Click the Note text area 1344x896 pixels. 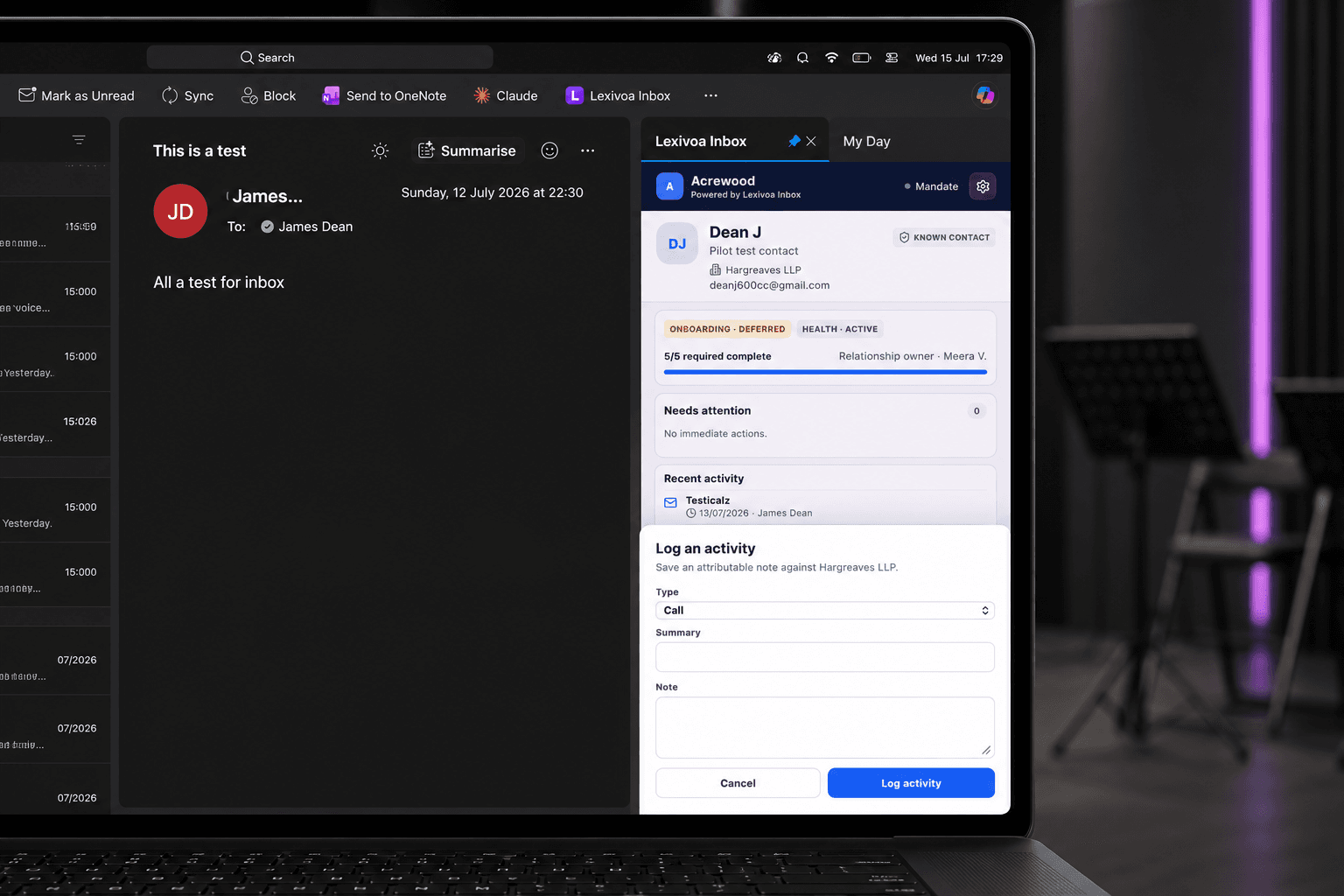point(825,727)
